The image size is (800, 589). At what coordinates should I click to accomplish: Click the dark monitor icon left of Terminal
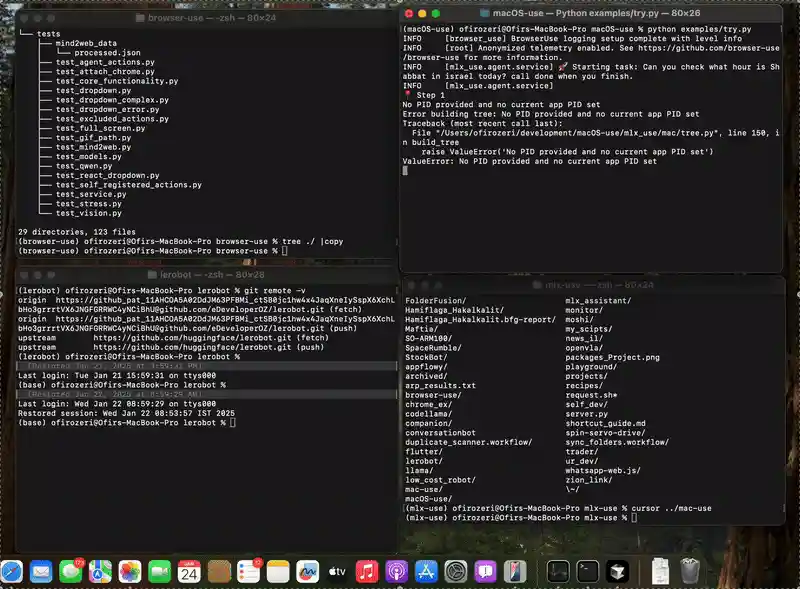[x=558, y=571]
